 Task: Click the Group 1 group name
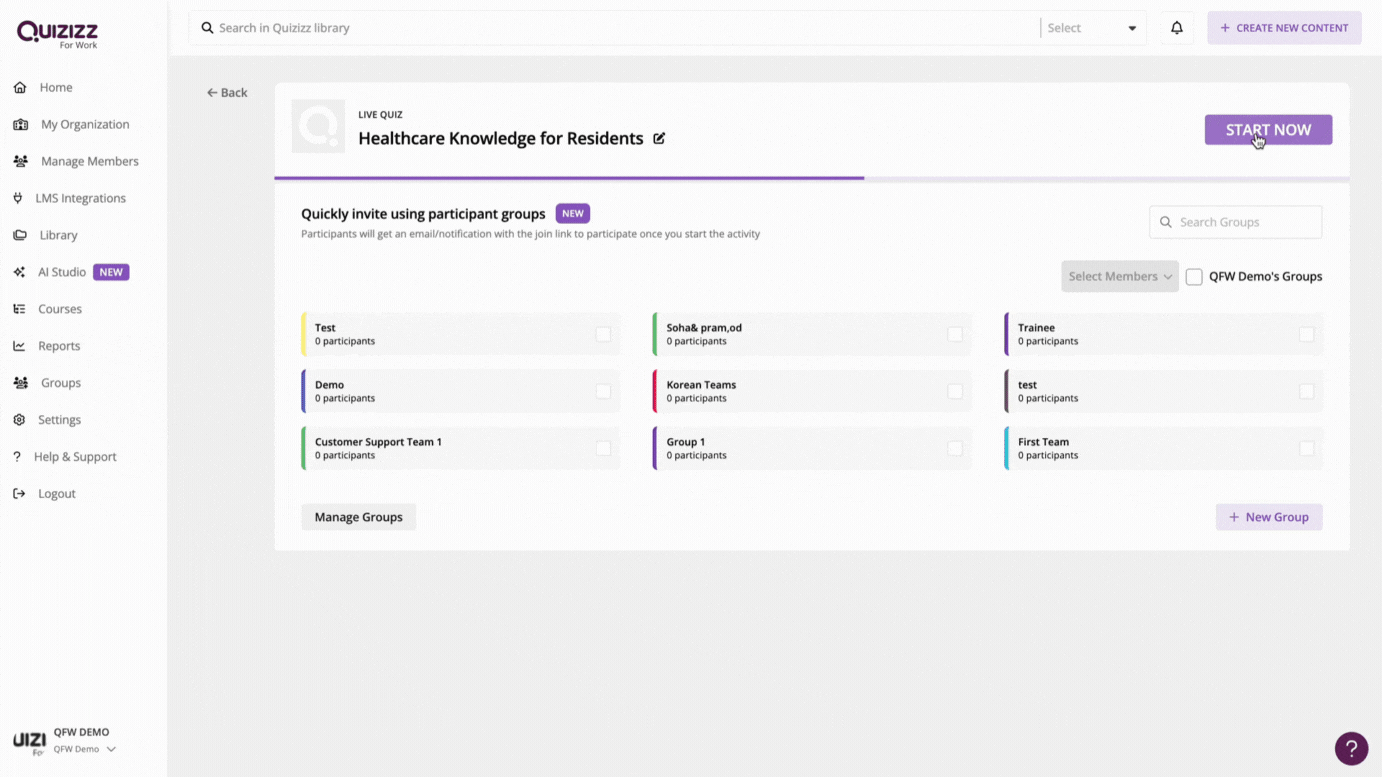[686, 442]
